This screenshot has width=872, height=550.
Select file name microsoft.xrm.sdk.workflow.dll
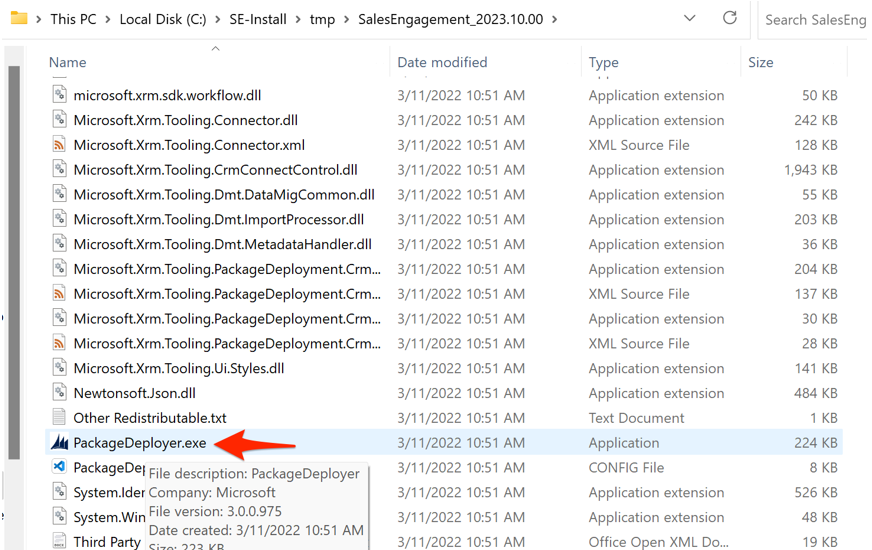[x=167, y=95]
